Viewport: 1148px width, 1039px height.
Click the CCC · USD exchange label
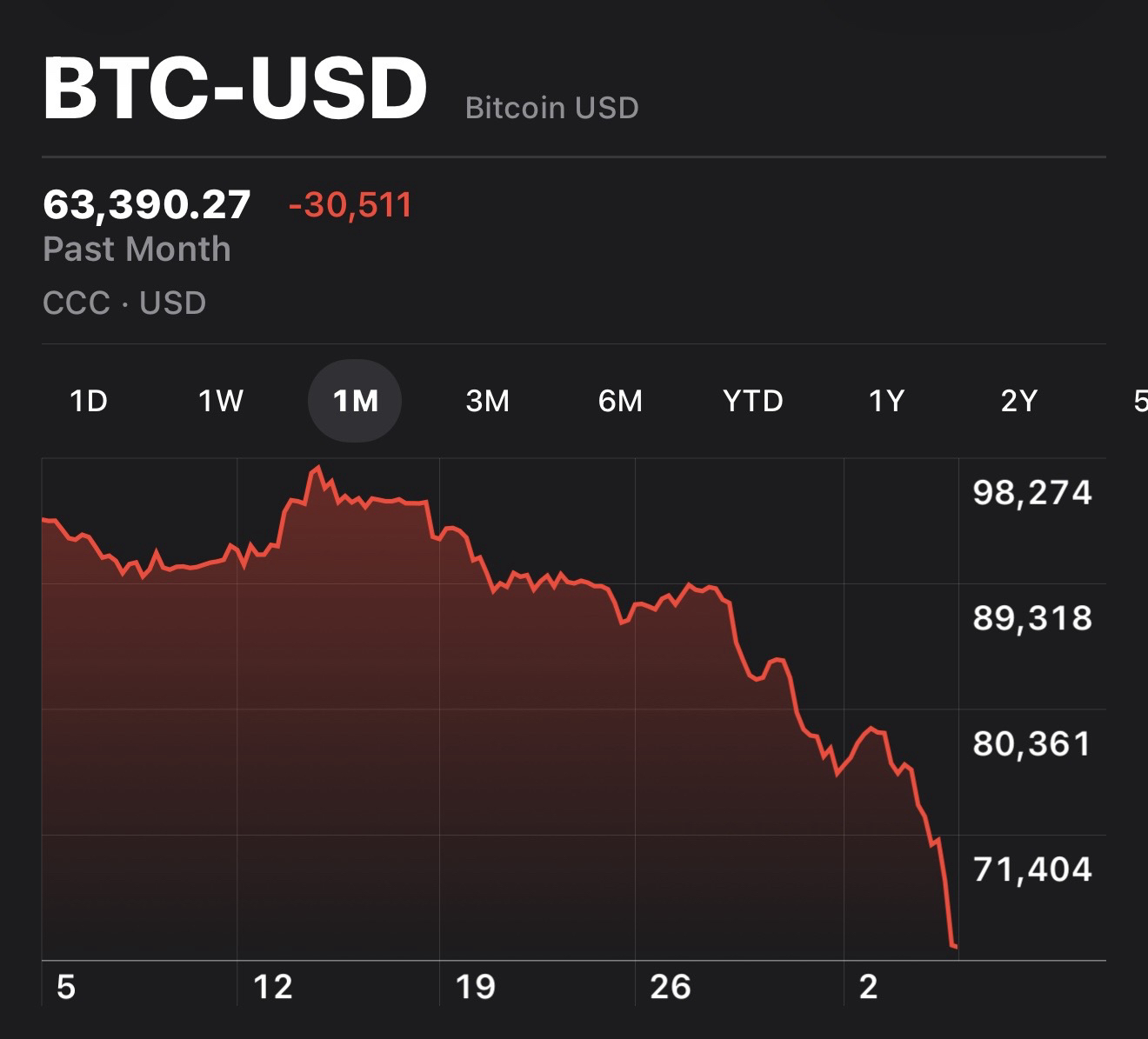(x=124, y=303)
